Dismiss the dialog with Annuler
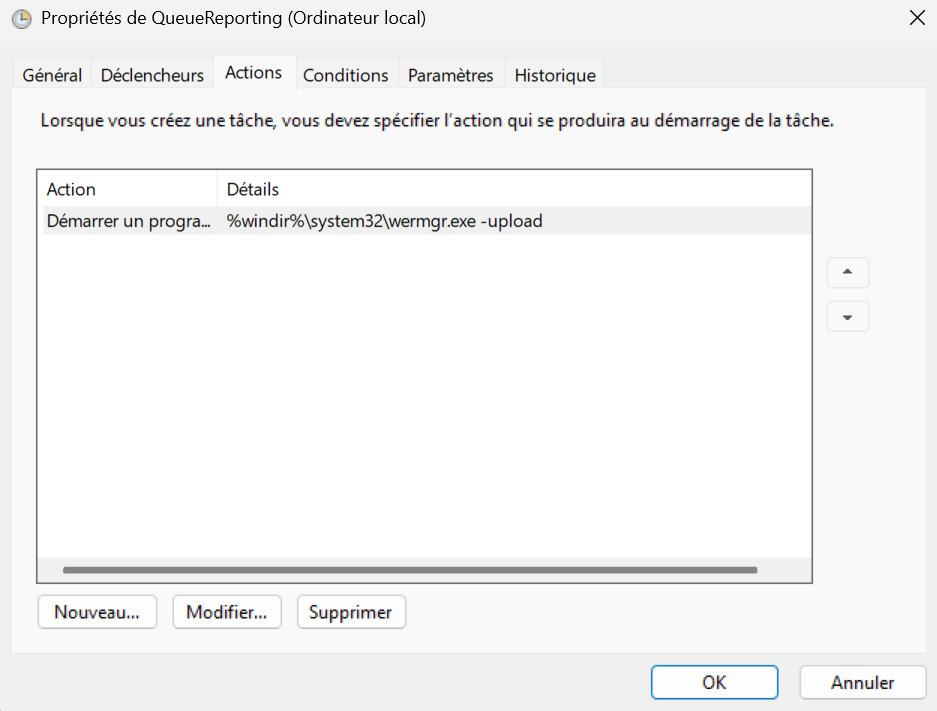This screenshot has height=711, width=937. (x=862, y=681)
